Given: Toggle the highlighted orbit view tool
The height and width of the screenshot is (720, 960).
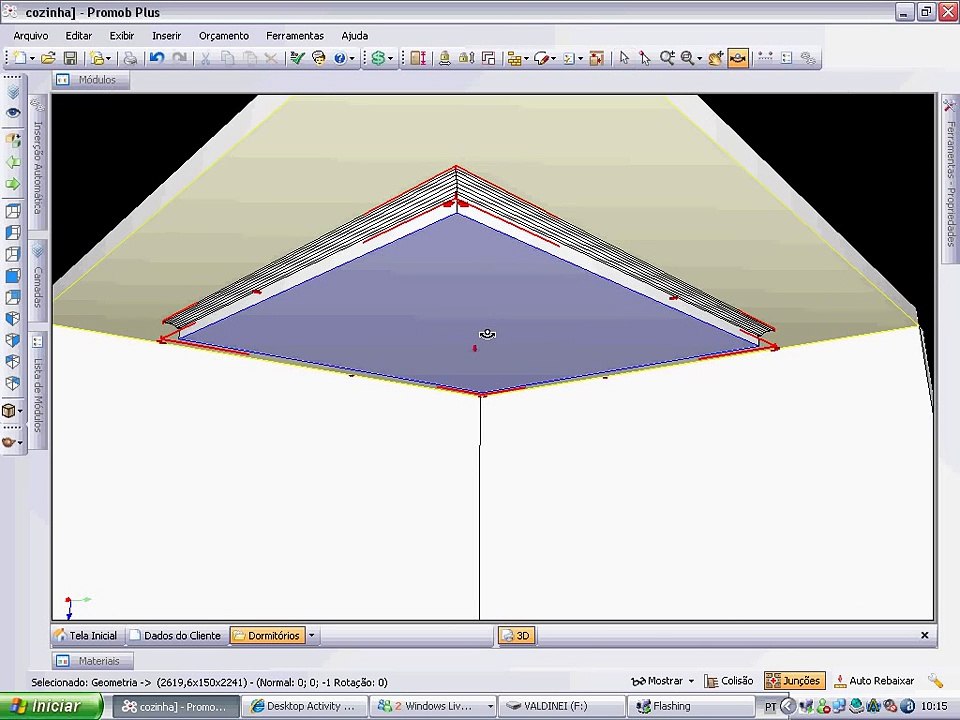Looking at the screenshot, I should pyautogui.click(x=738, y=58).
